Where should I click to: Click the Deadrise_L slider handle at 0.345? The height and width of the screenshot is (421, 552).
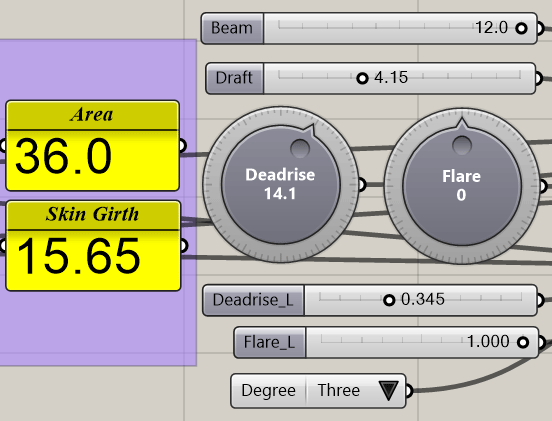coord(389,300)
